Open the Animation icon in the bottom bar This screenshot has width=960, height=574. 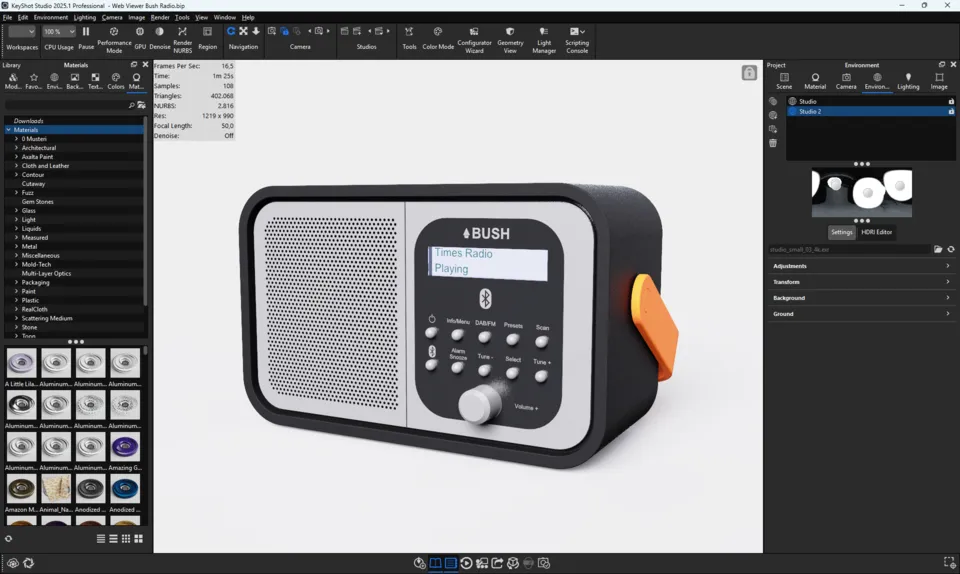[466, 563]
